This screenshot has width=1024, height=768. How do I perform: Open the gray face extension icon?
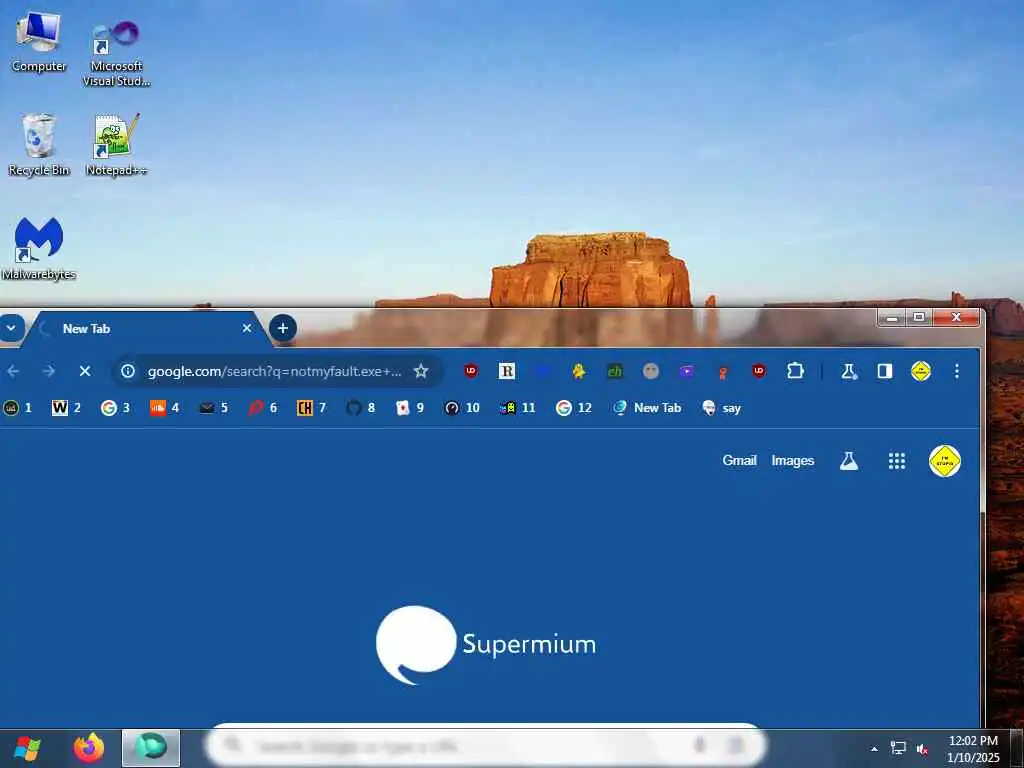pos(650,371)
